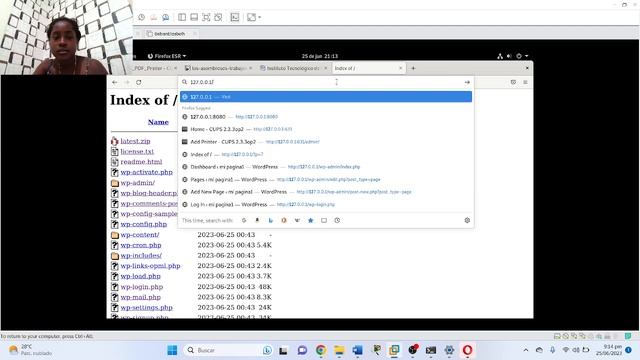Search open tabs with tab icon
The width and height of the screenshot is (640, 360).
pos(324,220)
